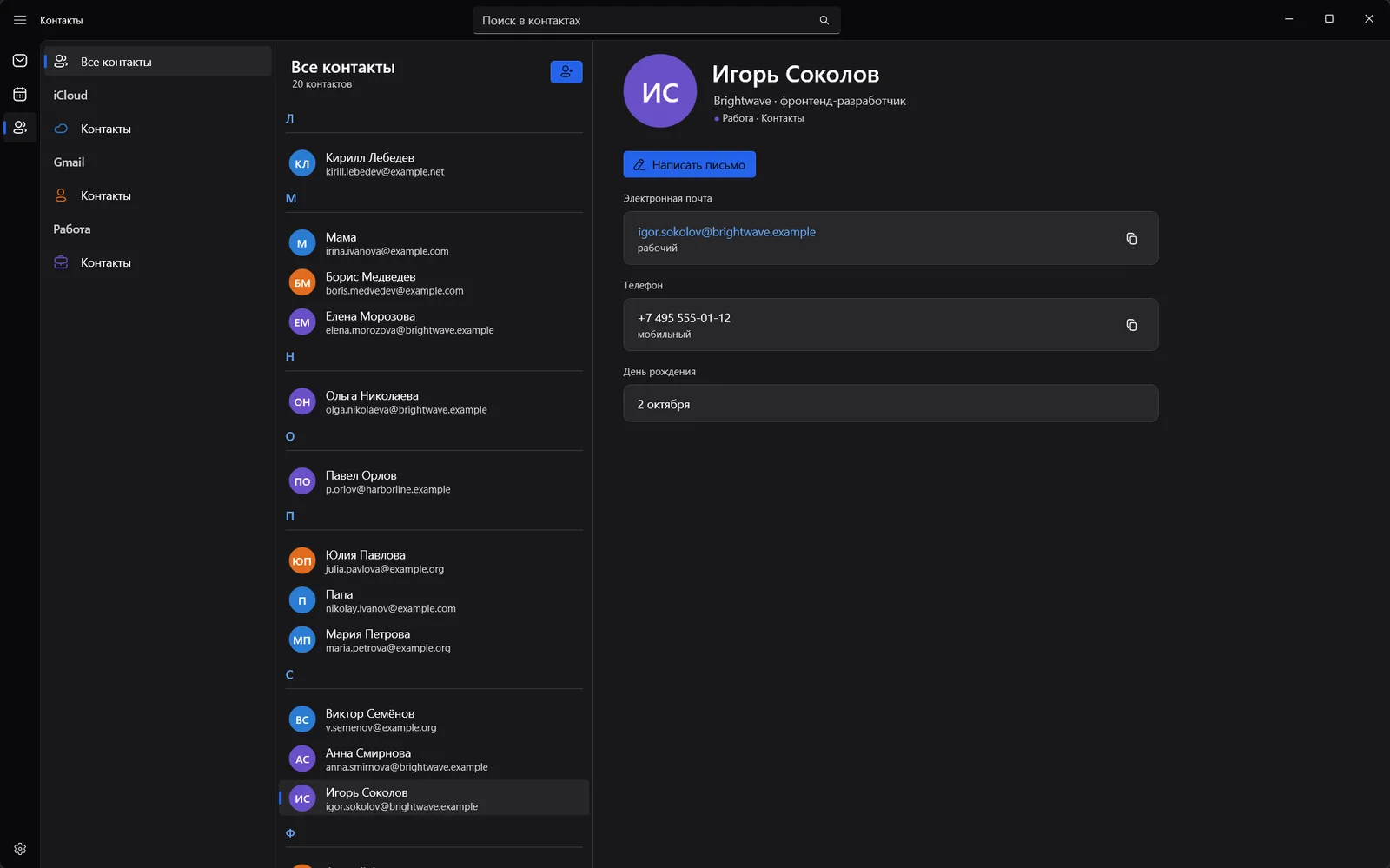Open the hamburger navigation menu
This screenshot has width=1390, height=868.
coord(20,20)
